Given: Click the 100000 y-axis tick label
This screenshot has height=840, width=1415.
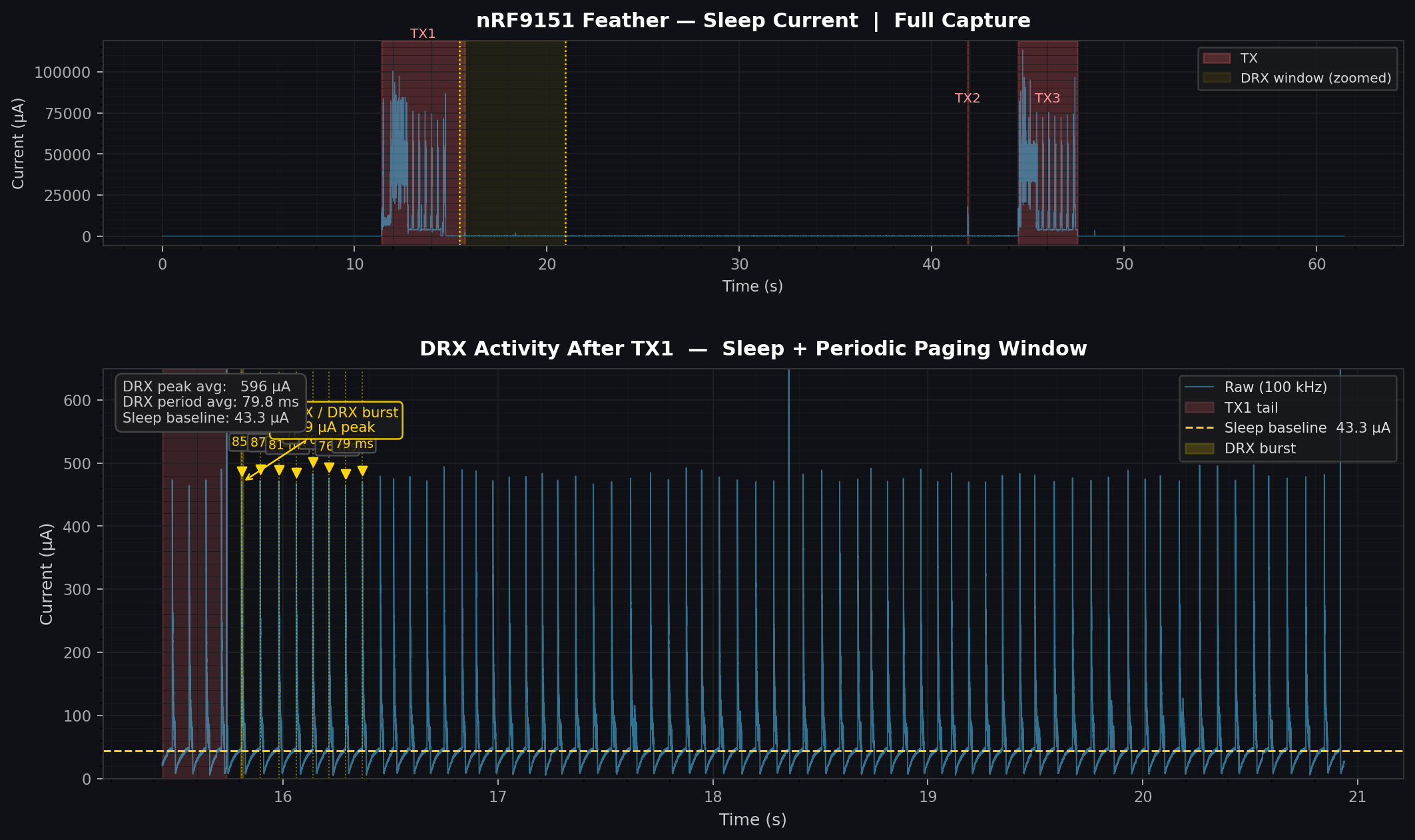Looking at the screenshot, I should 62,73.
